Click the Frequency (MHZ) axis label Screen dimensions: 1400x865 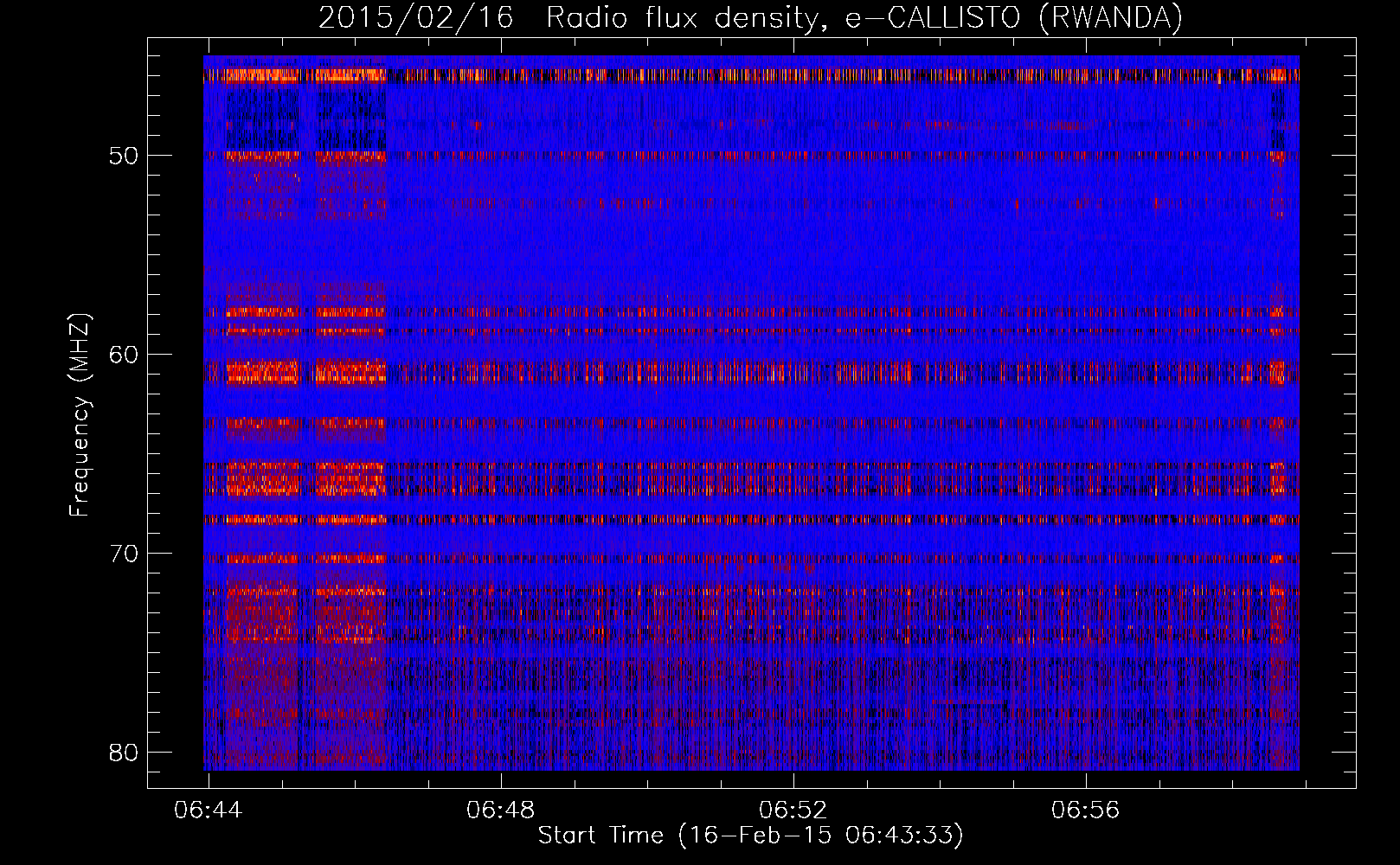click(x=80, y=415)
